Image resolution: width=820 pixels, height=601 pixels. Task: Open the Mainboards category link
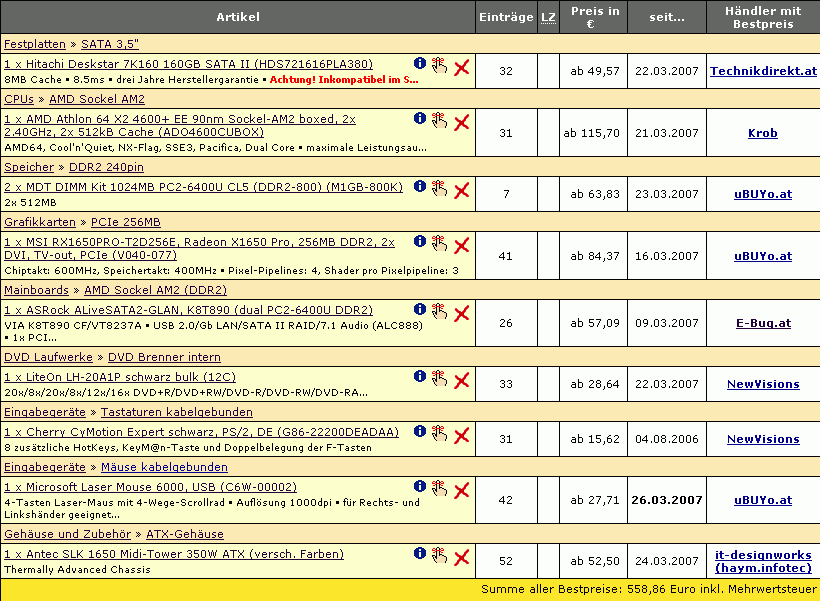tap(37, 290)
